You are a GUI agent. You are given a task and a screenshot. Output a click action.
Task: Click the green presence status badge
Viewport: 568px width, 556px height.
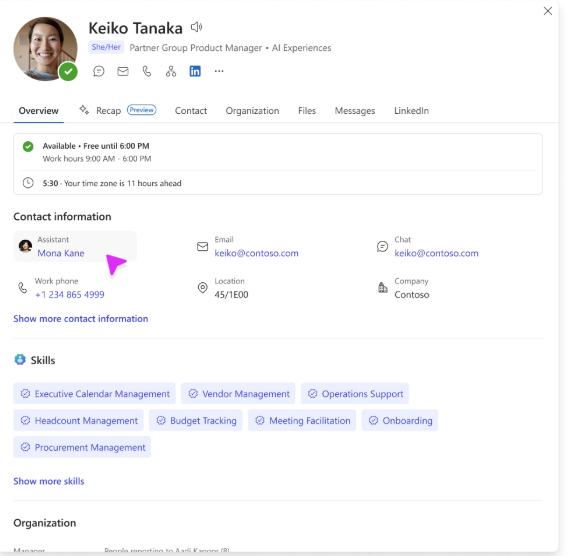point(68,72)
